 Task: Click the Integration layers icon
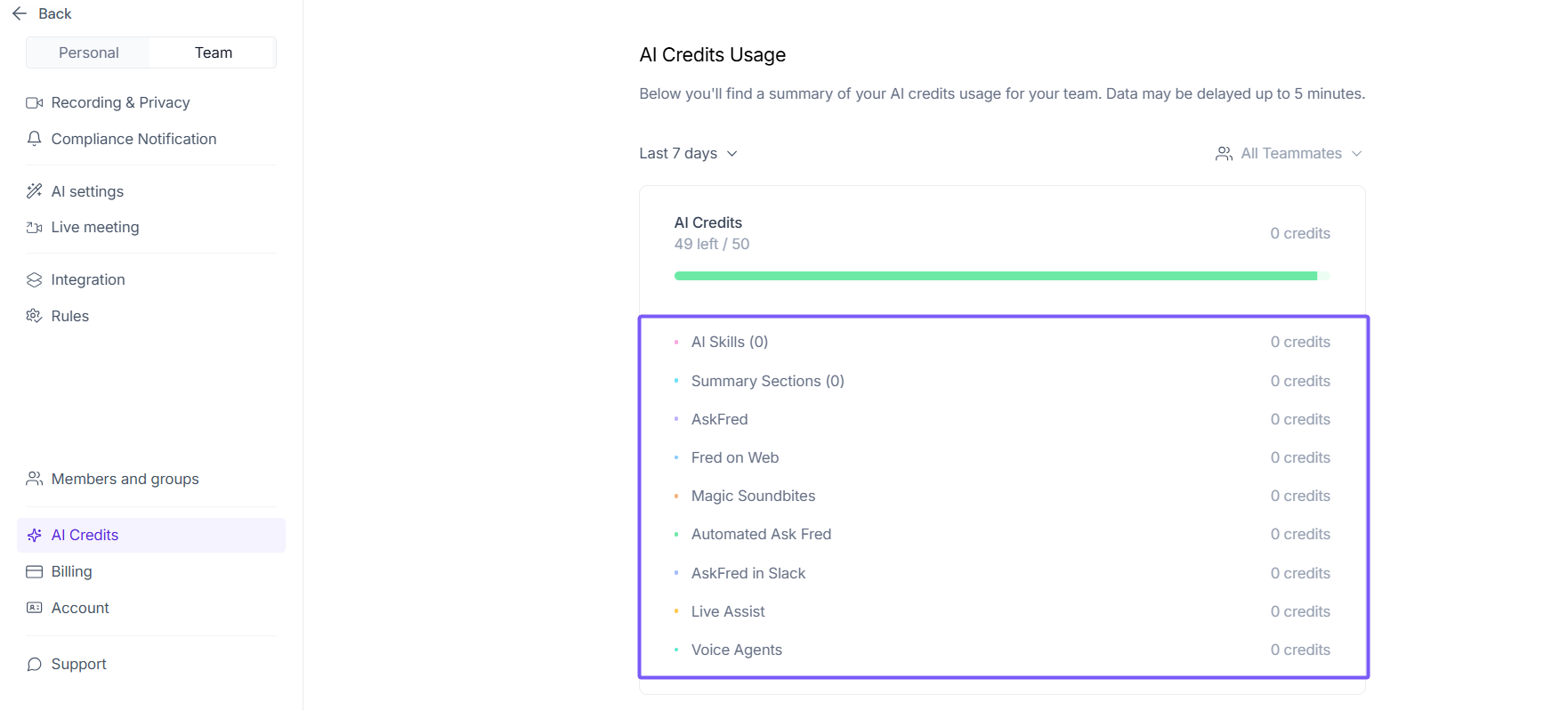click(x=35, y=280)
